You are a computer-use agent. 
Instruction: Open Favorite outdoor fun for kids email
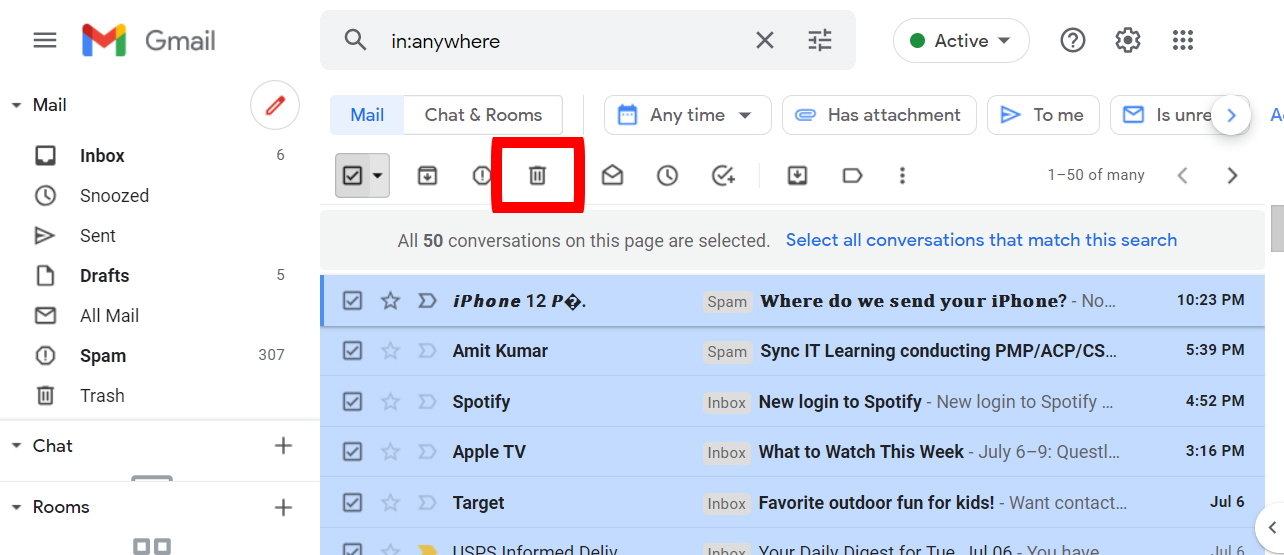[x=792, y=503]
